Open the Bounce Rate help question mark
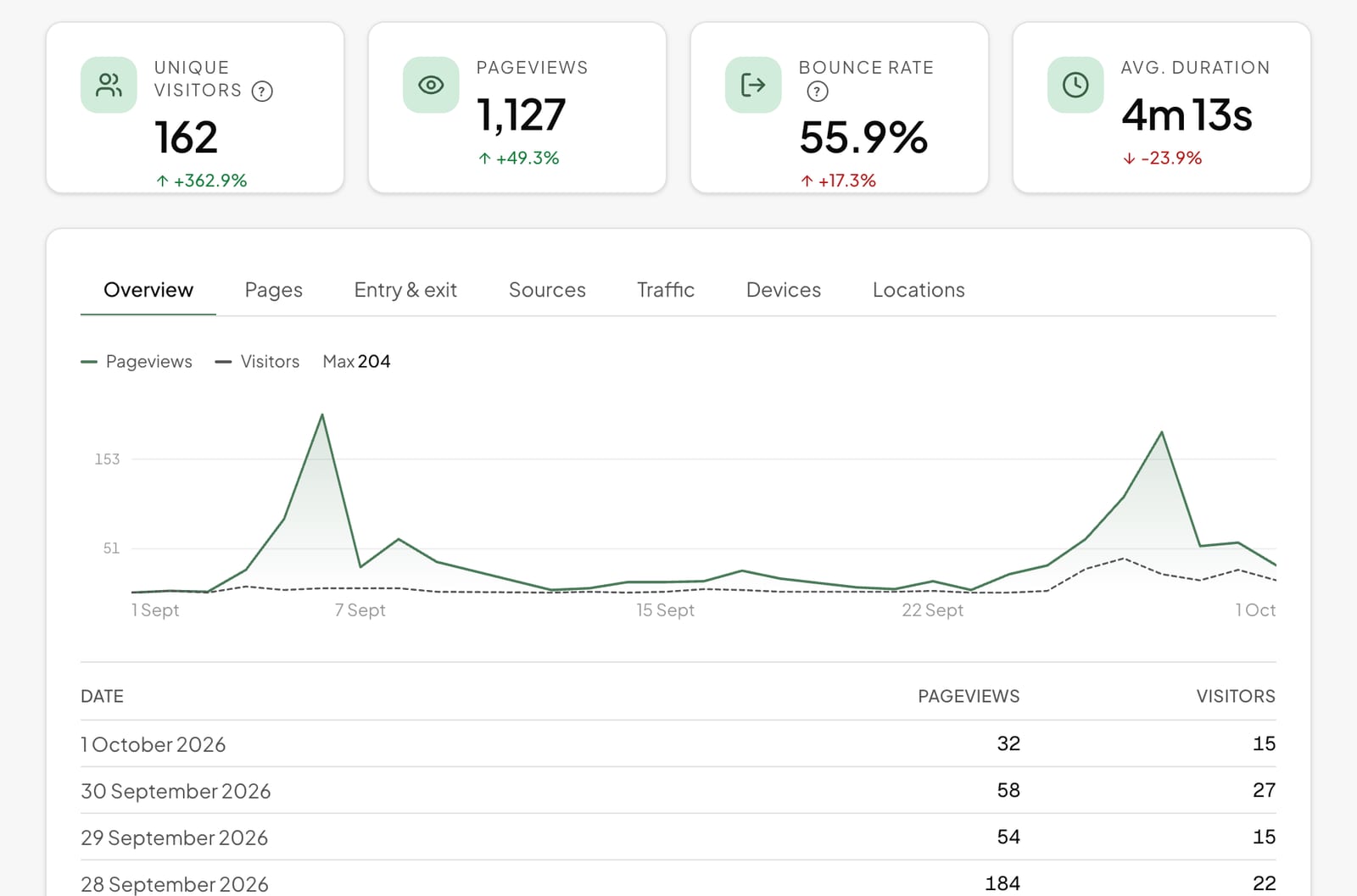 pyautogui.click(x=818, y=91)
